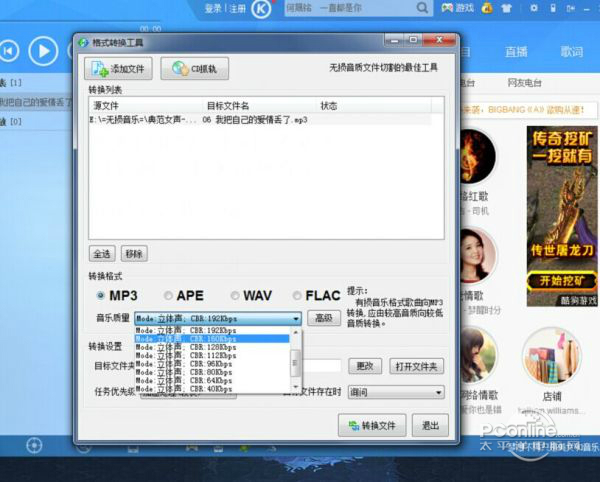
Task: Click the previous track button in player
Action: (x=9, y=51)
